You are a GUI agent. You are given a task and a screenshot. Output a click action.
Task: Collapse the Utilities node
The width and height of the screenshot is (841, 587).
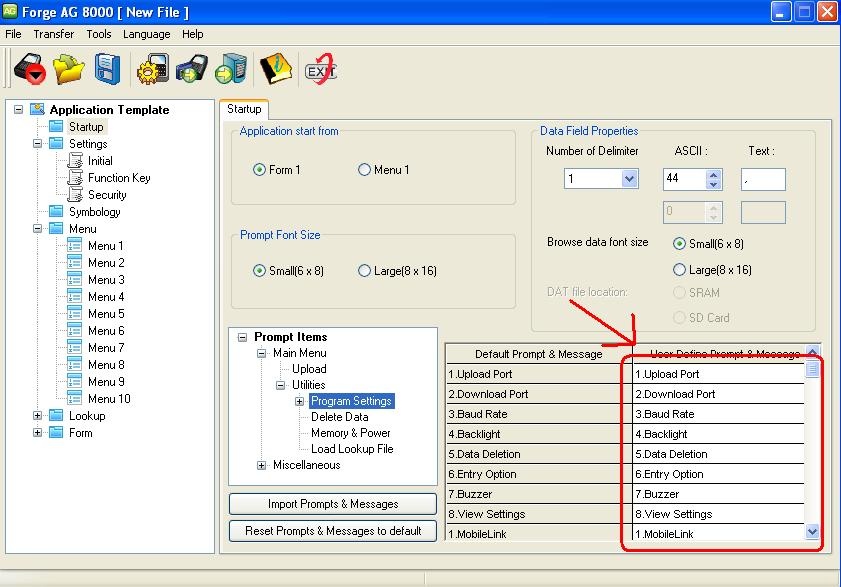pyautogui.click(x=281, y=385)
